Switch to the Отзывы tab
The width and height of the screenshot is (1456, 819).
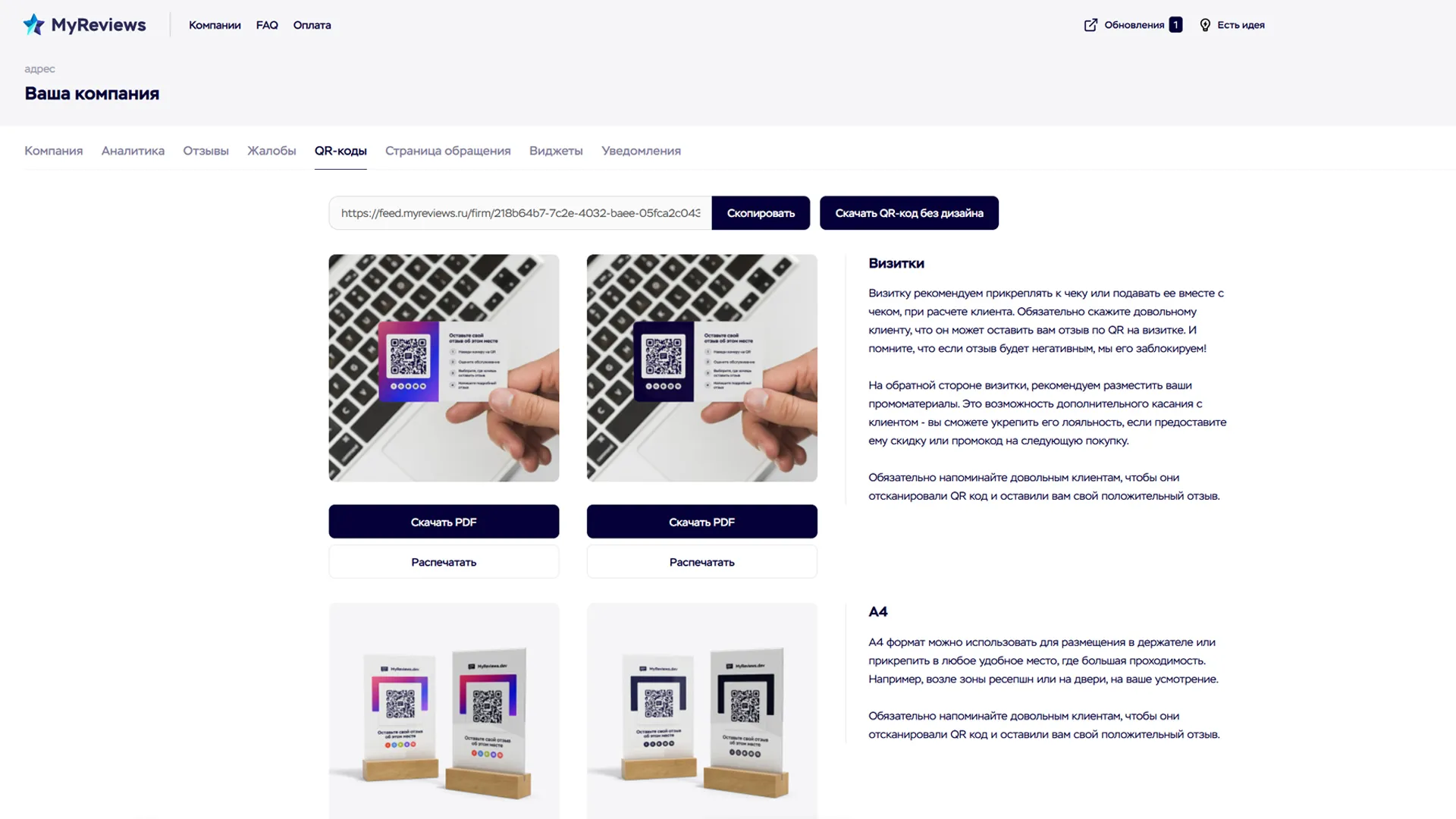tap(206, 151)
